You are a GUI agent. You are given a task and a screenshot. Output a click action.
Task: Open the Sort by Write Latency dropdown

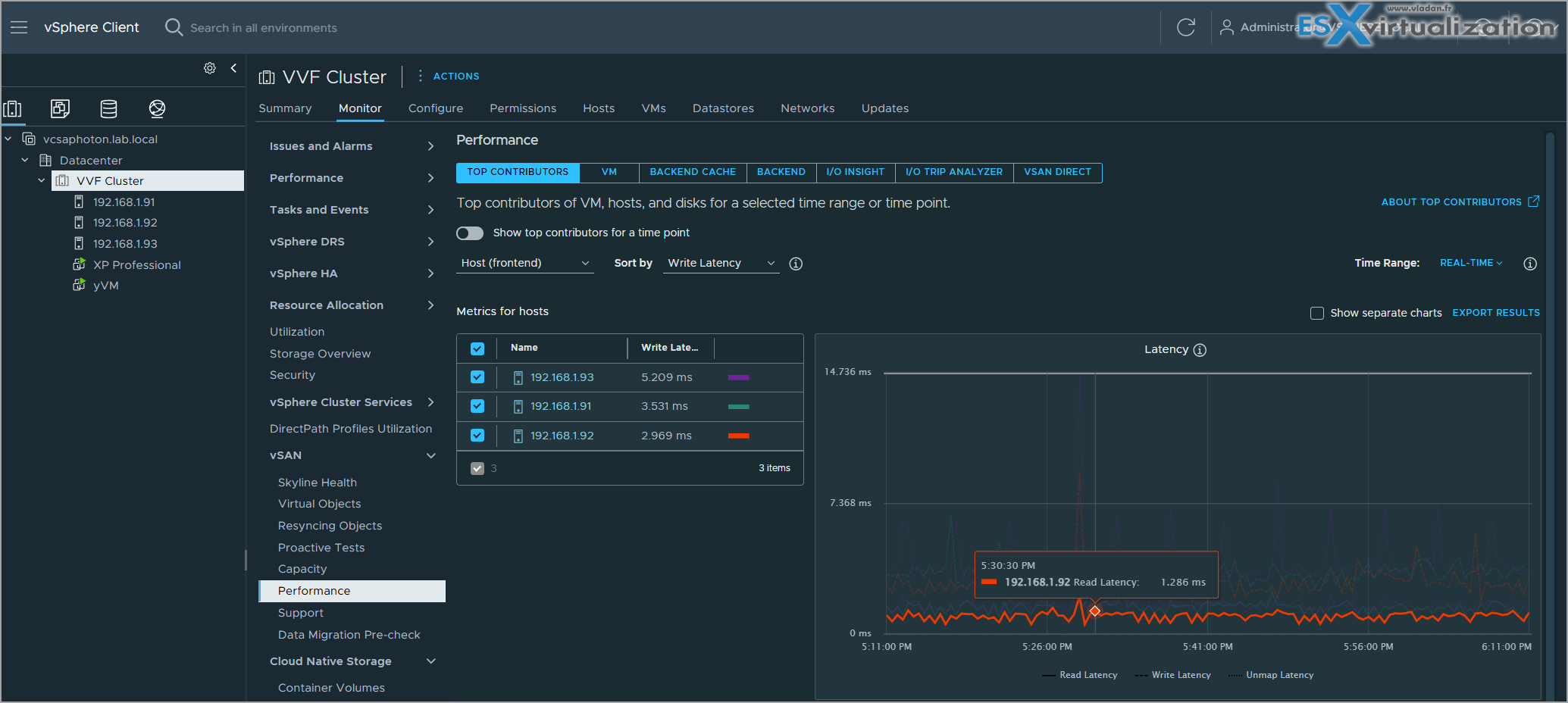click(x=721, y=263)
